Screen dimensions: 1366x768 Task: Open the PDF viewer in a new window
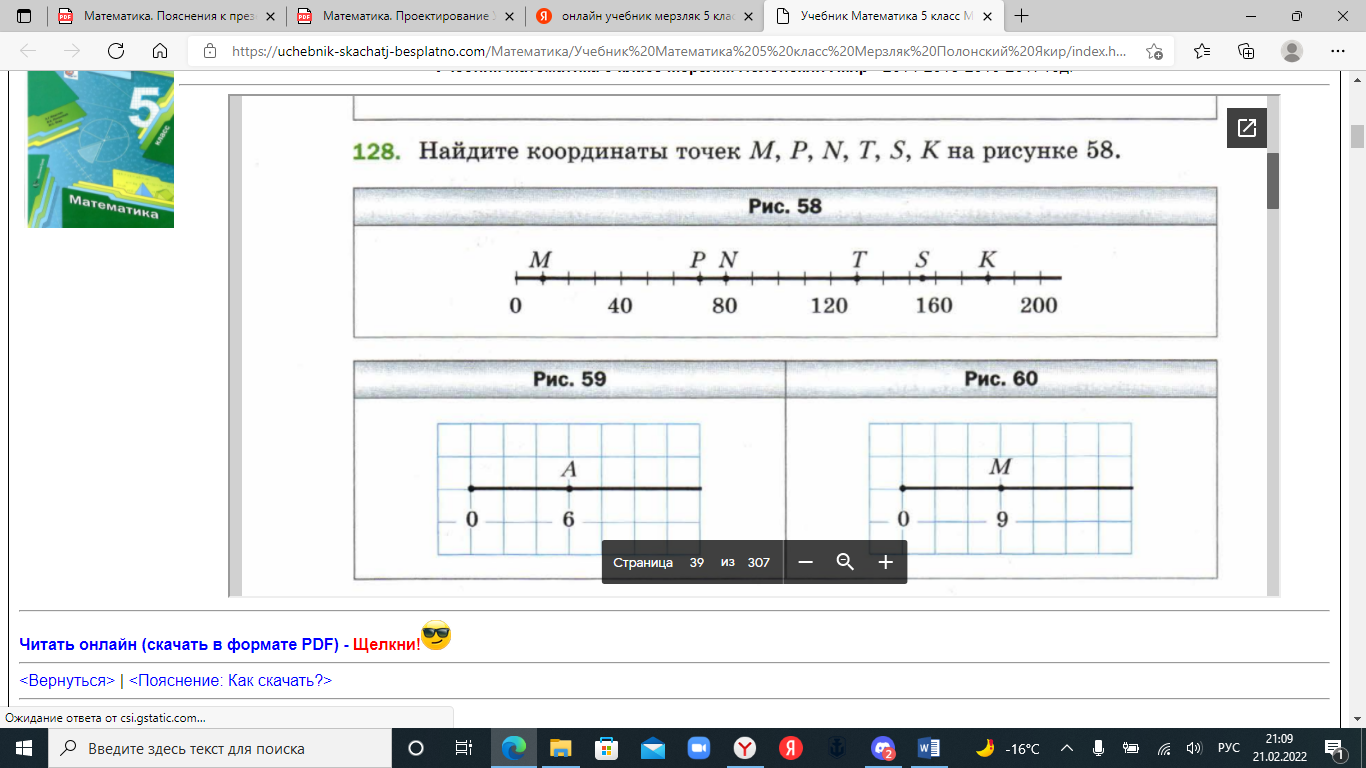pos(1247,128)
